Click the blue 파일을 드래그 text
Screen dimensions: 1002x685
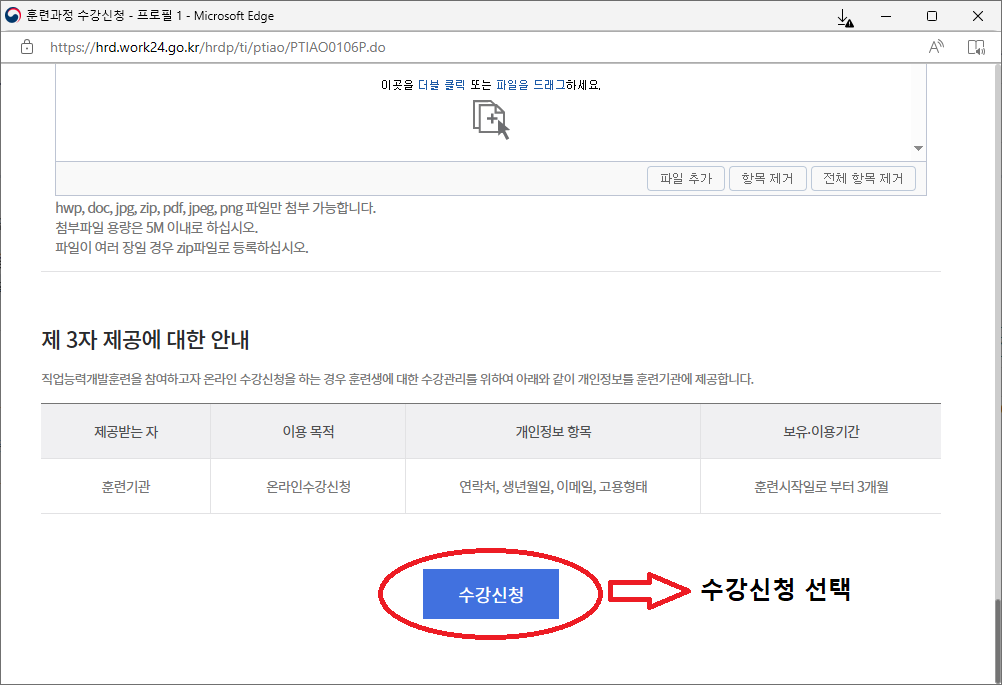(530, 85)
